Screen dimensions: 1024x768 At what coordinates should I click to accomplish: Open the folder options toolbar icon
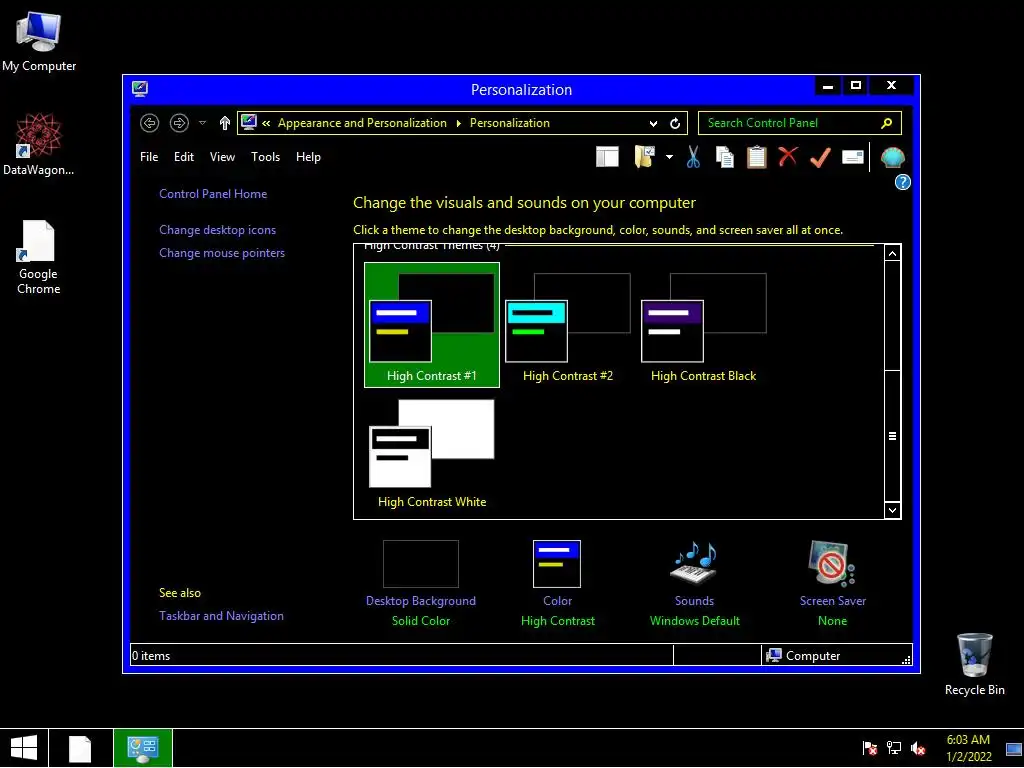tap(645, 157)
